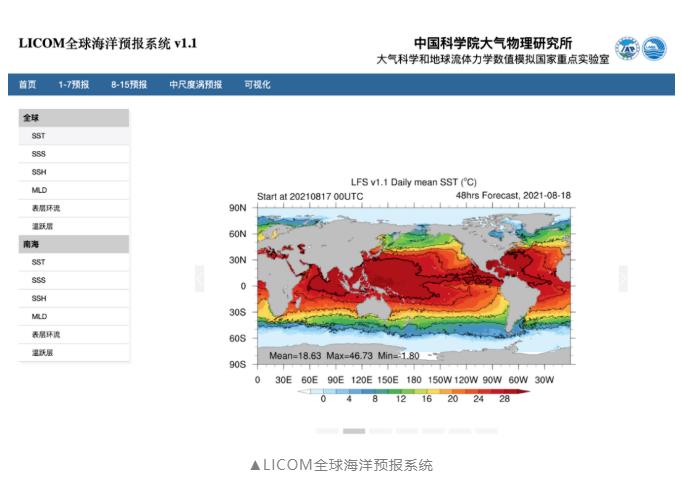Click the IAP institute logo icon
Screen dimensions: 681x497
(x=627, y=49)
